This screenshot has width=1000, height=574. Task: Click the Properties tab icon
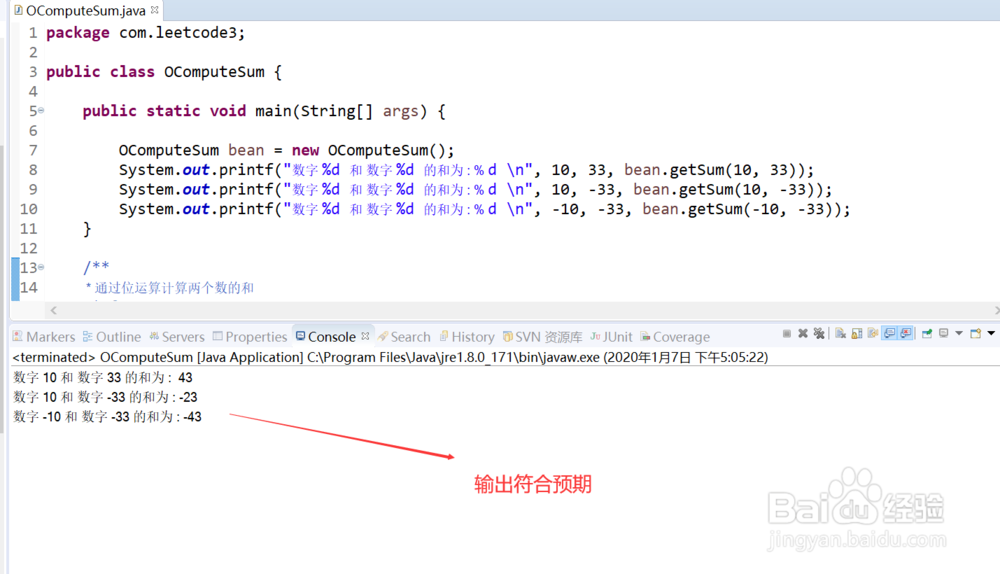click(x=217, y=336)
